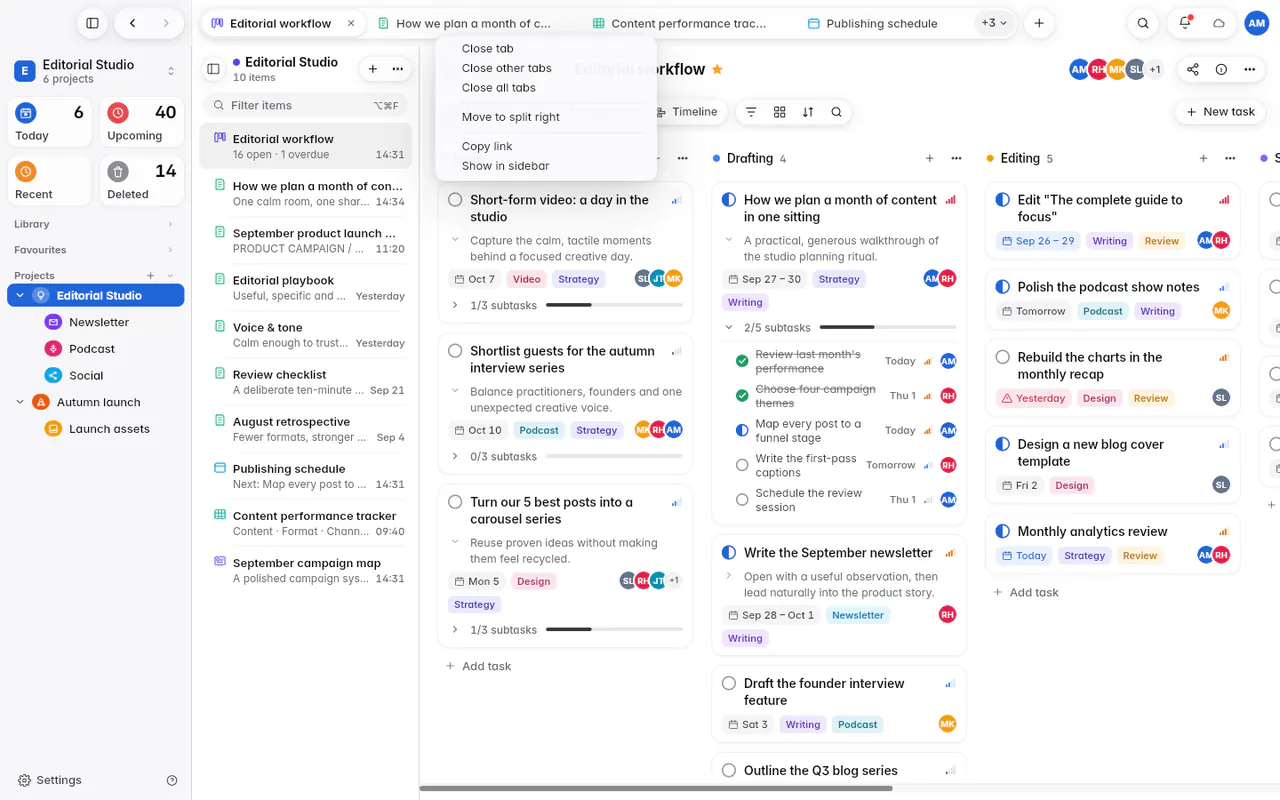Collapse the Editorial Studio project tree

(20, 296)
